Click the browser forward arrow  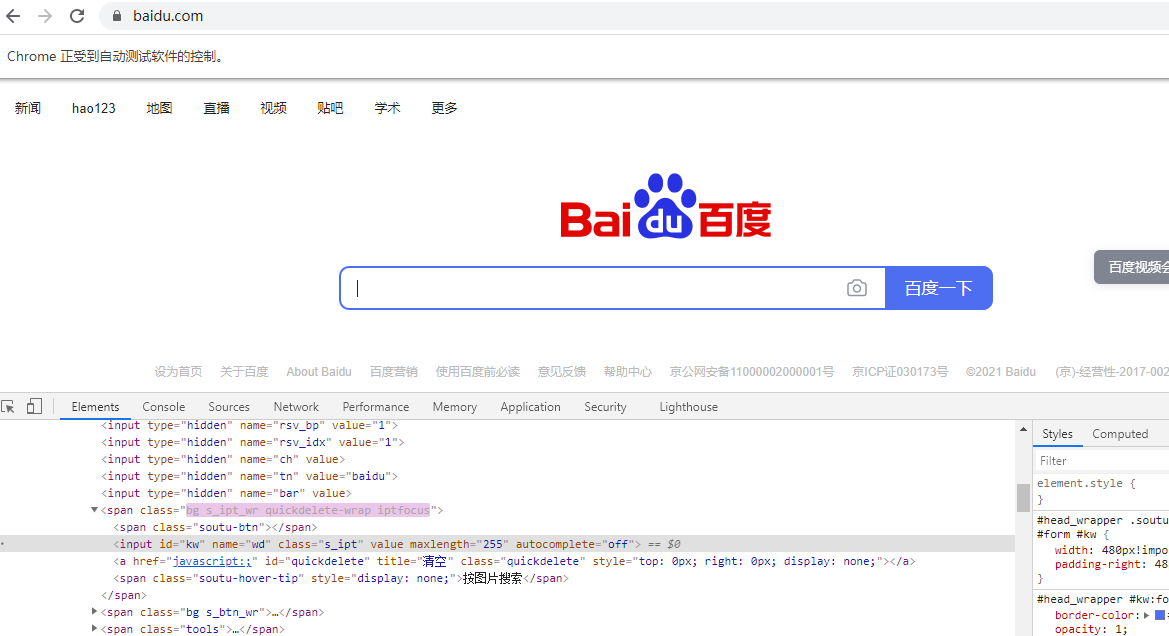pos(45,16)
